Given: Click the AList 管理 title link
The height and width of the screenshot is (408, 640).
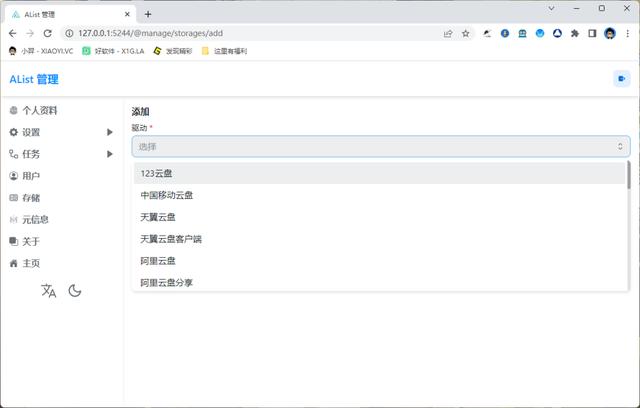Looking at the screenshot, I should pyautogui.click(x=34, y=79).
